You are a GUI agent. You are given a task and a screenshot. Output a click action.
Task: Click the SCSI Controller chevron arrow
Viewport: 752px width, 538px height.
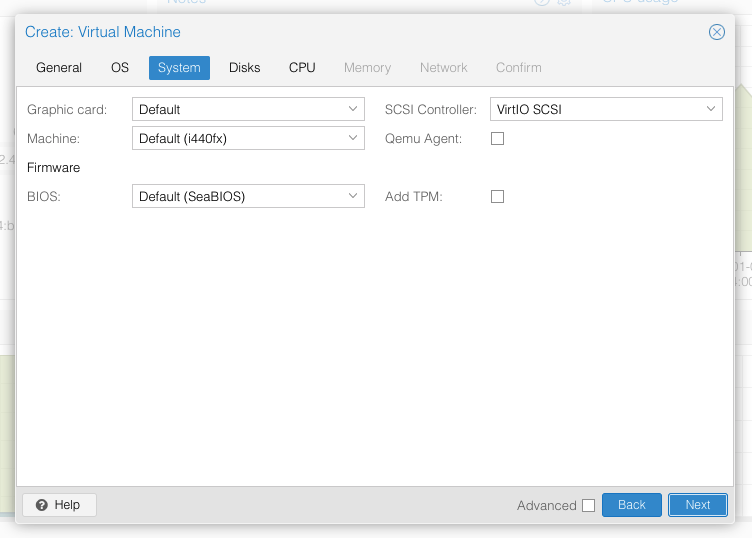point(711,109)
